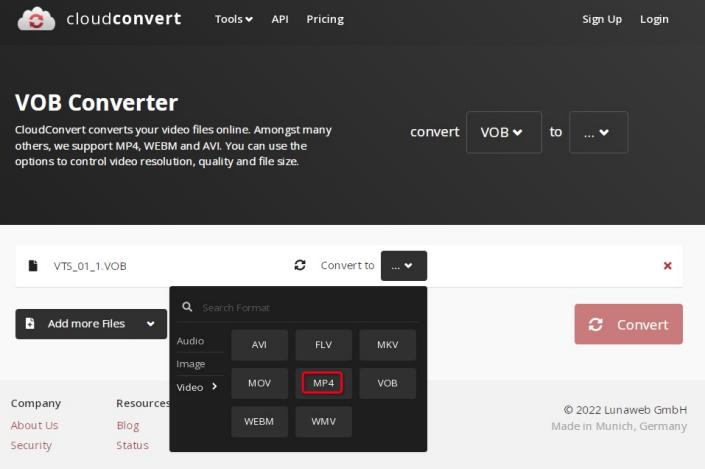Remove VTS_01_1.VOB with the red X
Viewport: 705px width, 469px height.
[667, 266]
